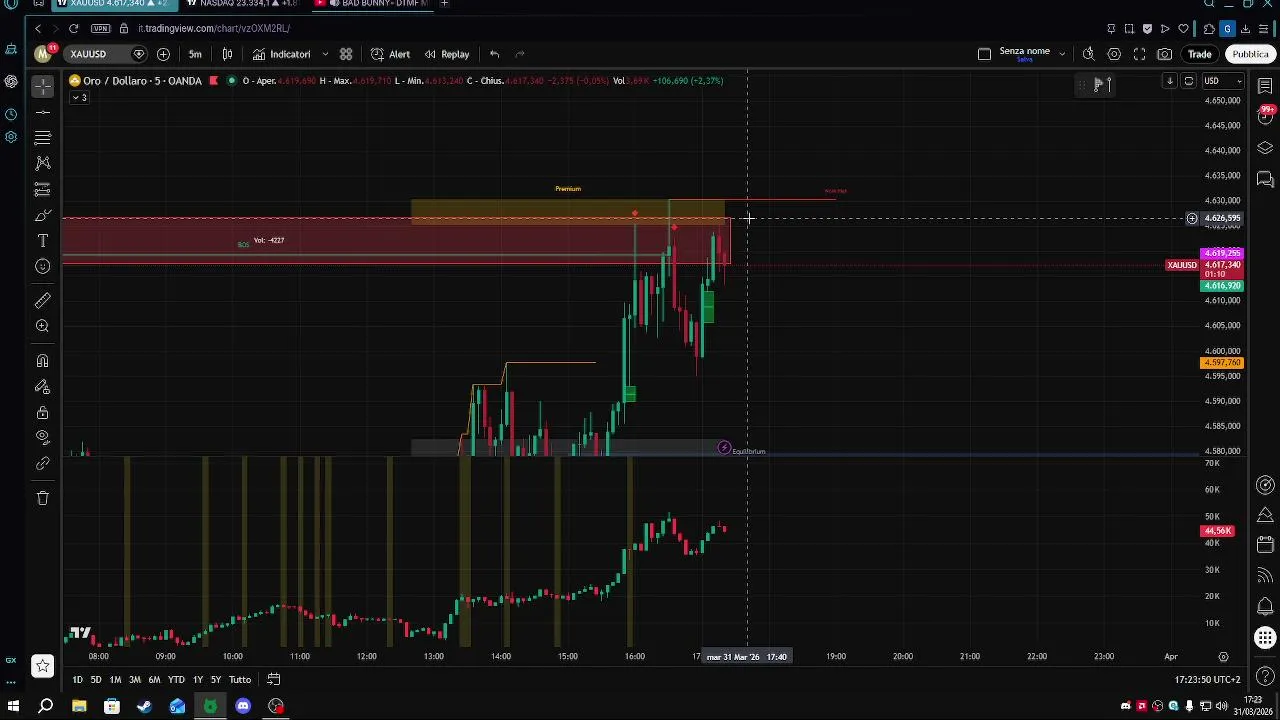
Task: Open the timezone menu showing UTC+2
Action: 1207,680
